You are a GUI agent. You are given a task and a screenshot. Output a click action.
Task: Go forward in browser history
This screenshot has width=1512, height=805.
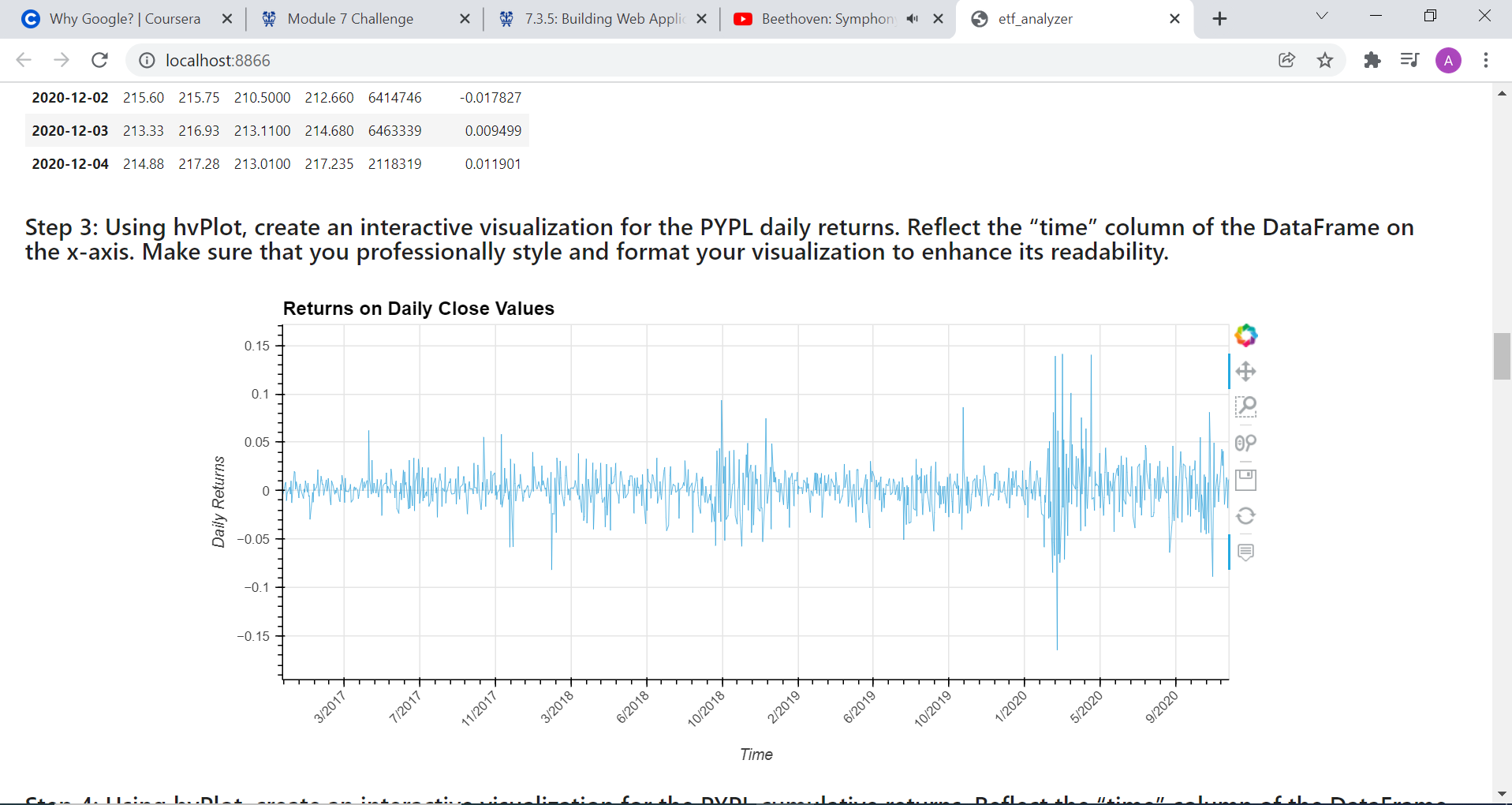click(62, 60)
